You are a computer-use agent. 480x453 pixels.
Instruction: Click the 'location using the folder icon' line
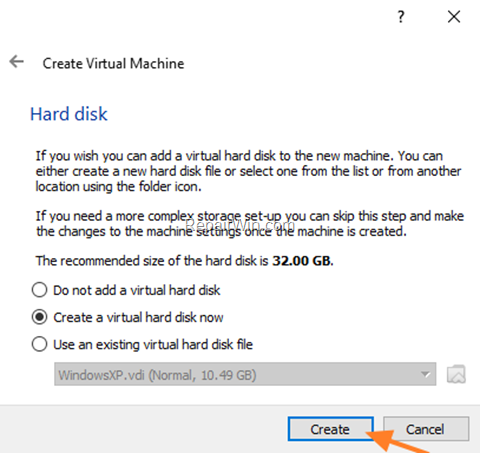pos(119,186)
